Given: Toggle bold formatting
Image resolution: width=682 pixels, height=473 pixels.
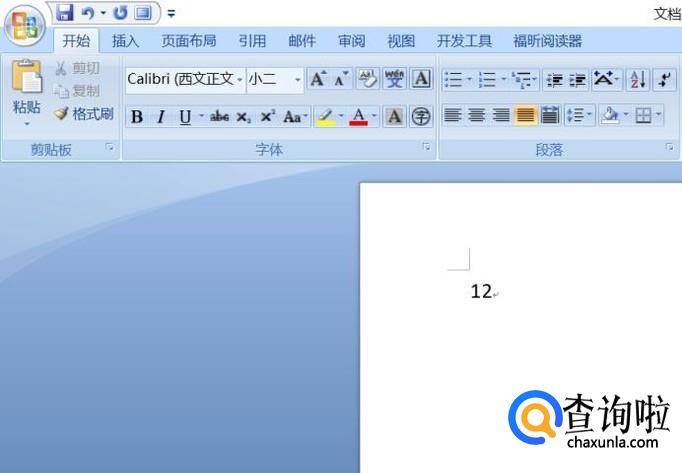Looking at the screenshot, I should coord(137,117).
